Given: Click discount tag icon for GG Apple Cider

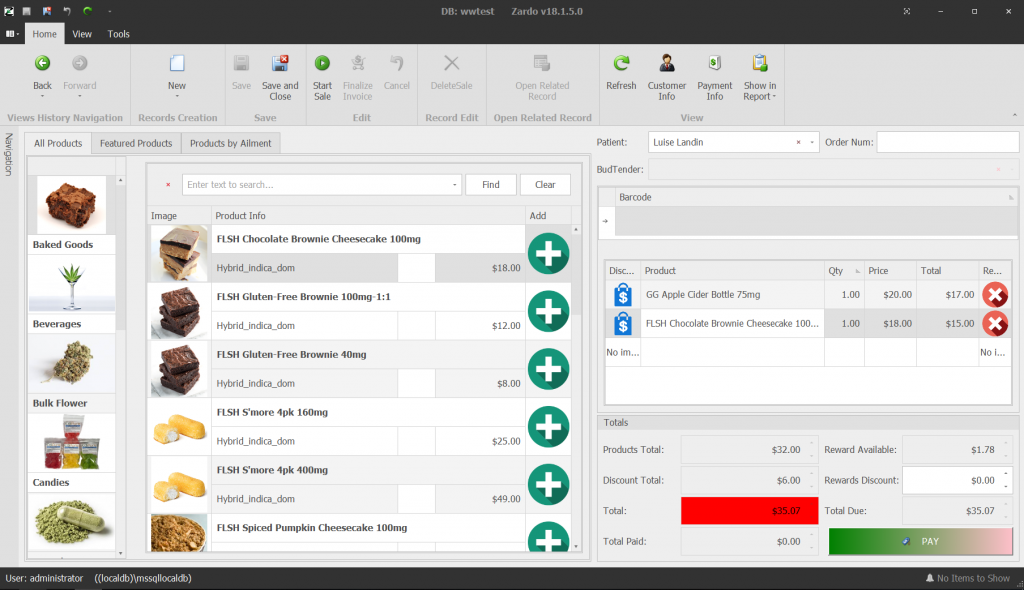Looking at the screenshot, I should [x=622, y=295].
